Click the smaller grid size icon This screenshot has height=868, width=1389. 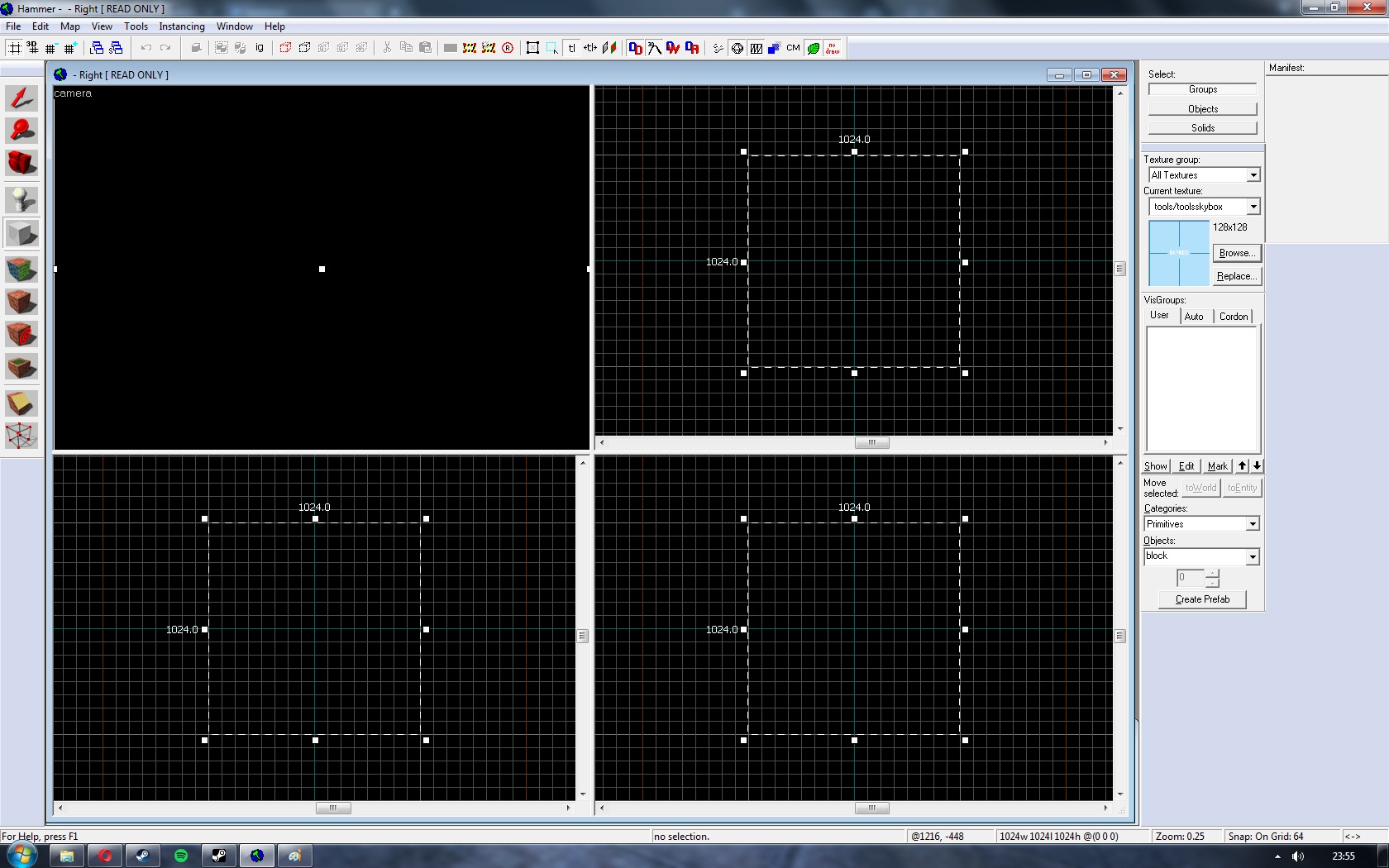pyautogui.click(x=51, y=48)
